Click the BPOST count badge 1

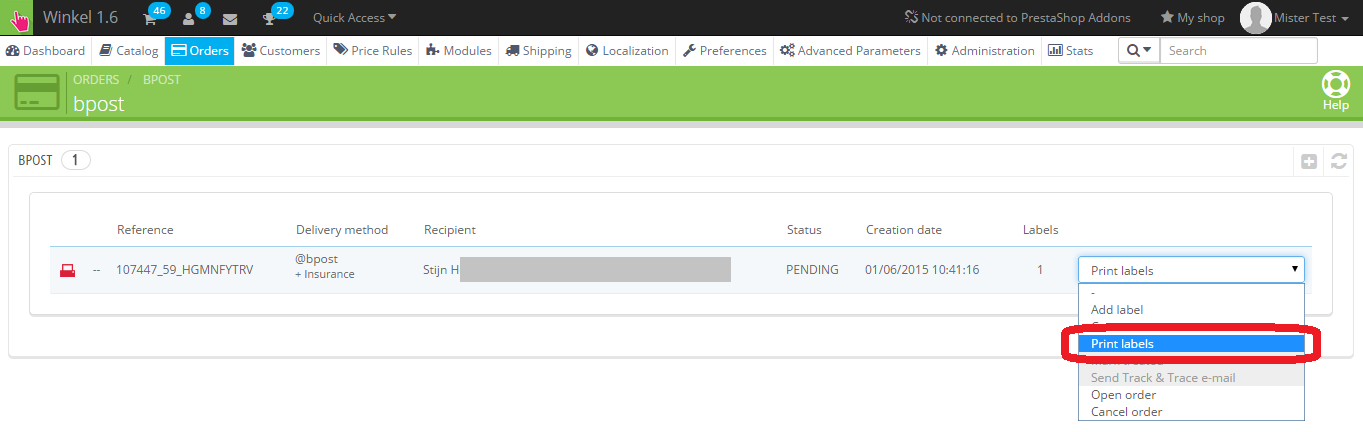76,160
